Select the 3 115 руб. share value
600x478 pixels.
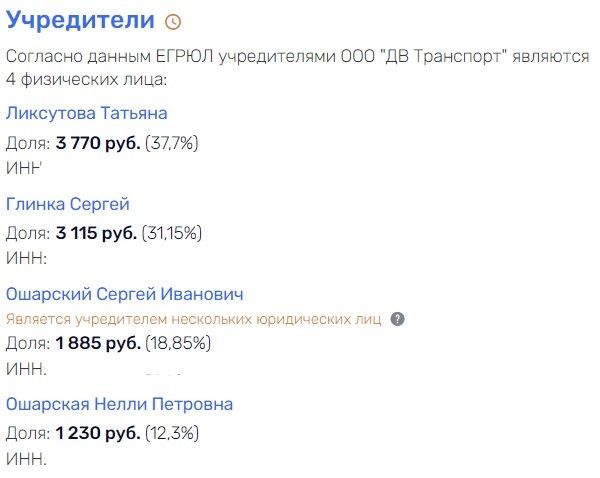click(x=96, y=233)
